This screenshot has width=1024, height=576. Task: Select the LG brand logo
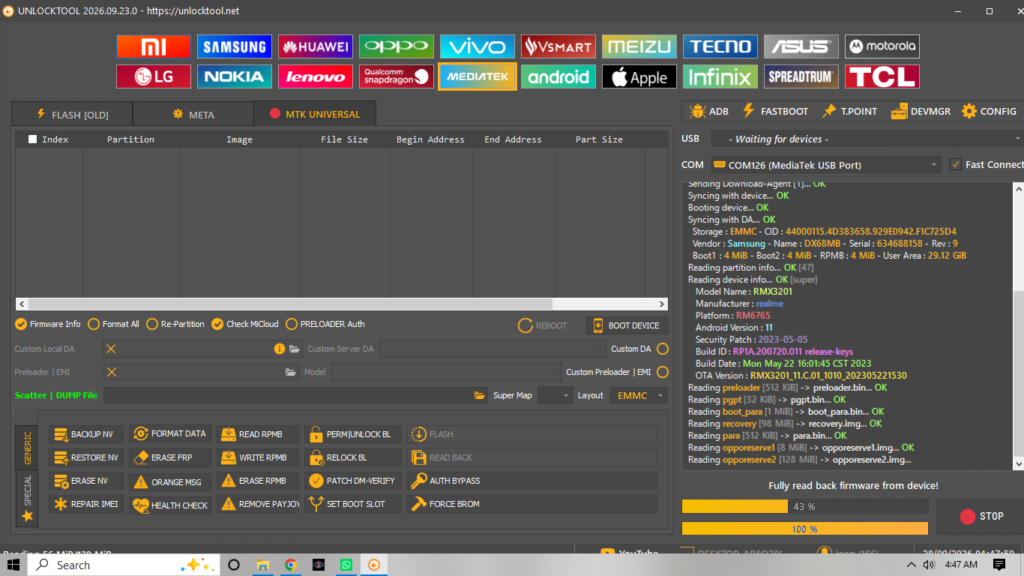coord(153,76)
